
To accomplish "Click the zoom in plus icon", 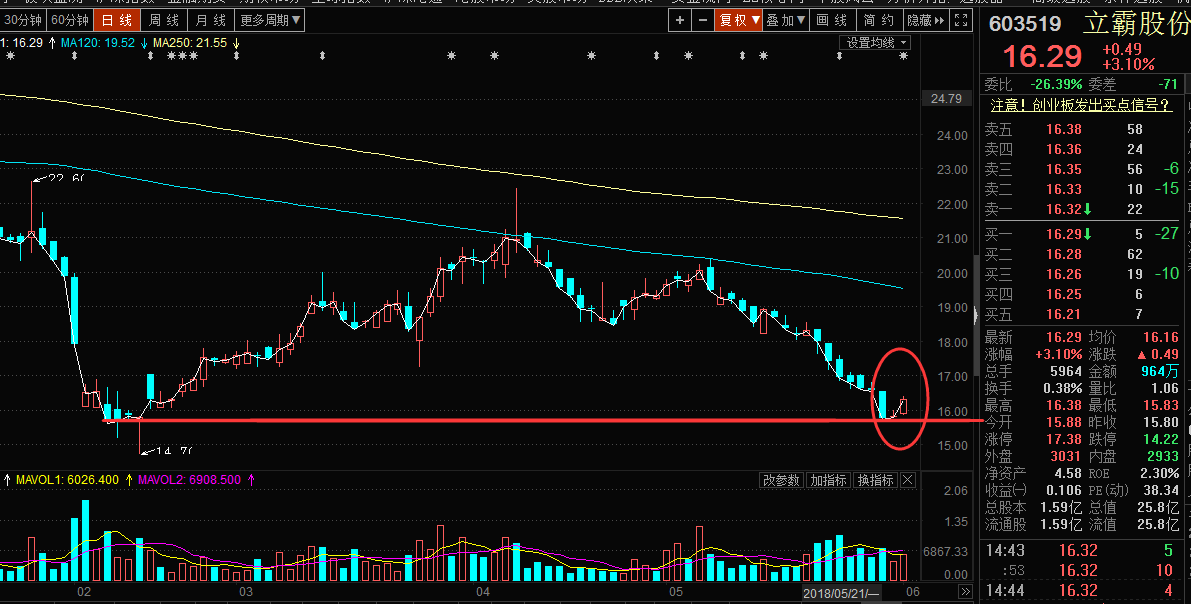I will point(680,20).
